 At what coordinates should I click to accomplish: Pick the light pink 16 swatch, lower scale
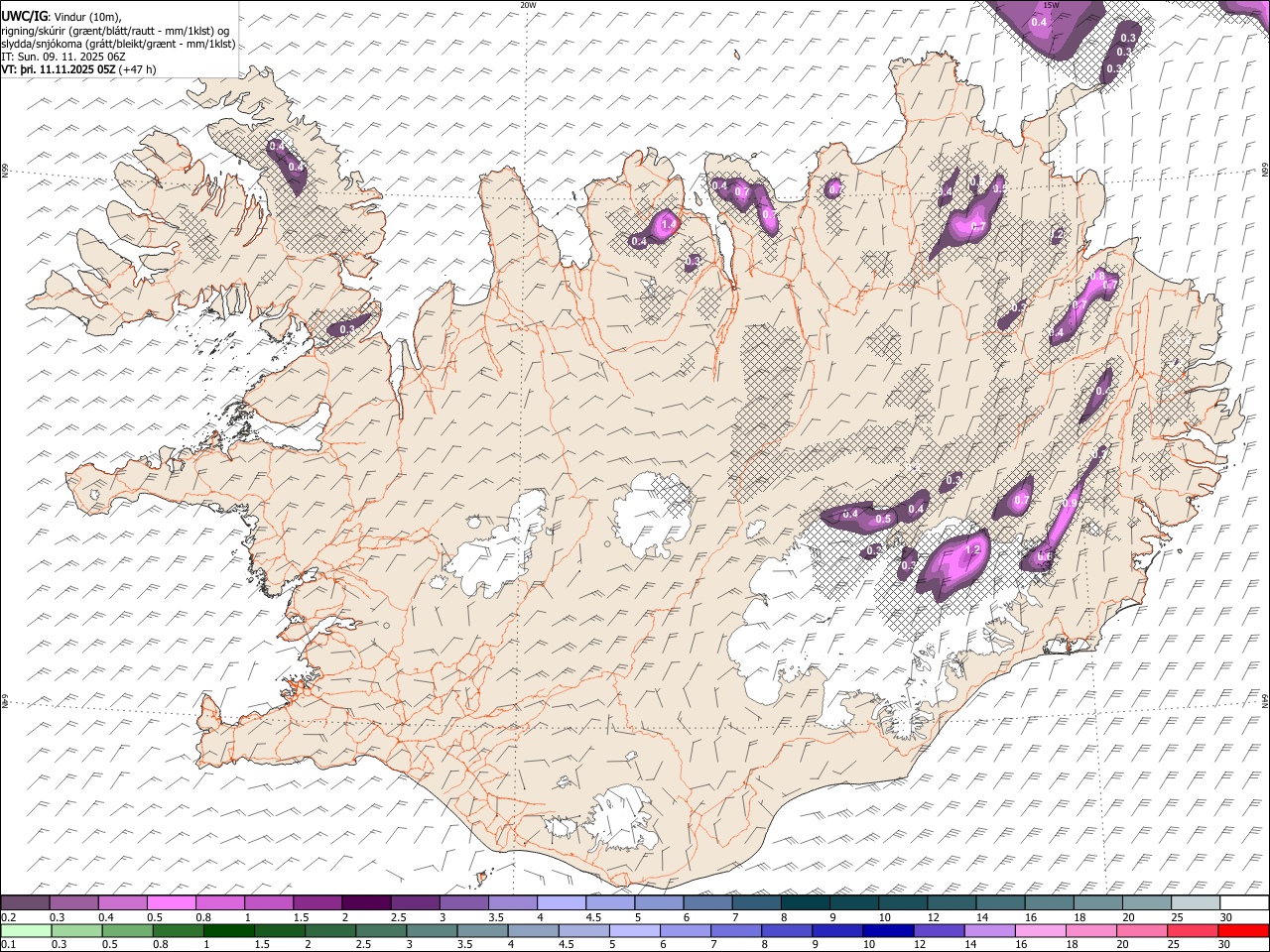[x=1041, y=930]
